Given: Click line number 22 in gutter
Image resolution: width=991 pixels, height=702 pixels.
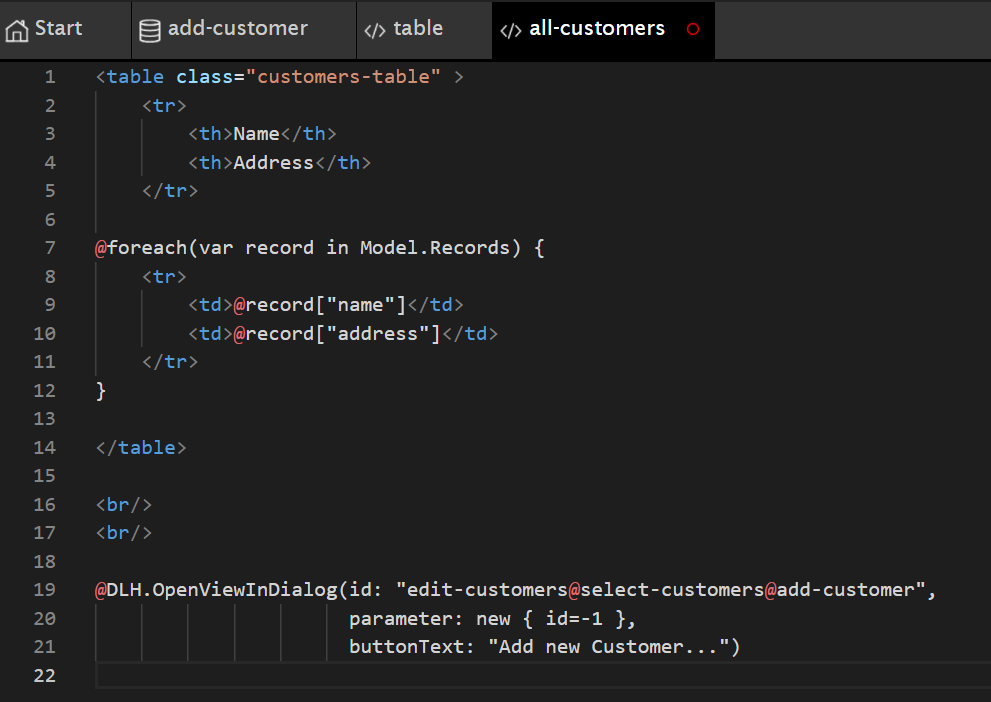Looking at the screenshot, I should pos(44,675).
